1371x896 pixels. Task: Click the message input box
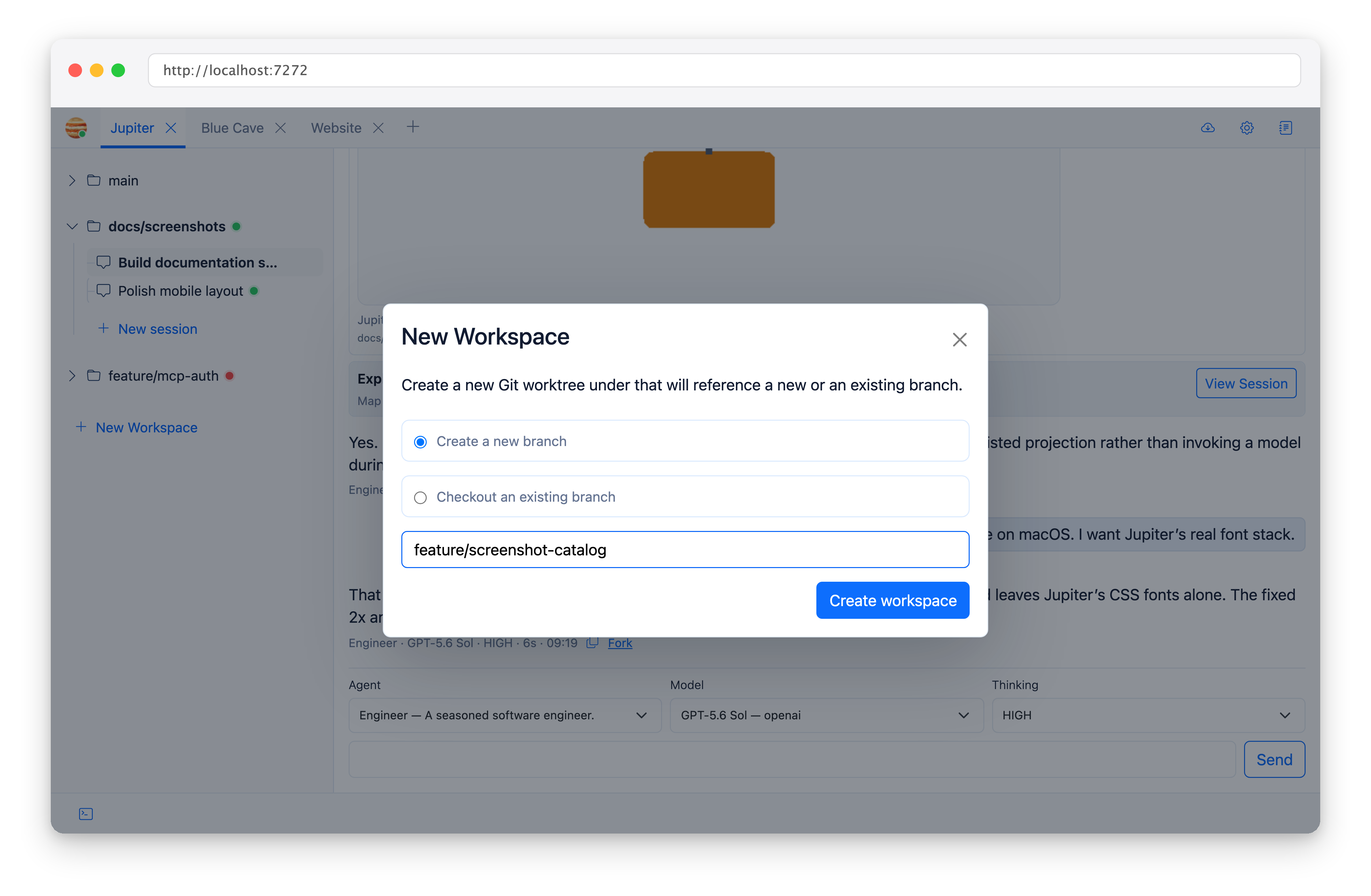tap(792, 760)
